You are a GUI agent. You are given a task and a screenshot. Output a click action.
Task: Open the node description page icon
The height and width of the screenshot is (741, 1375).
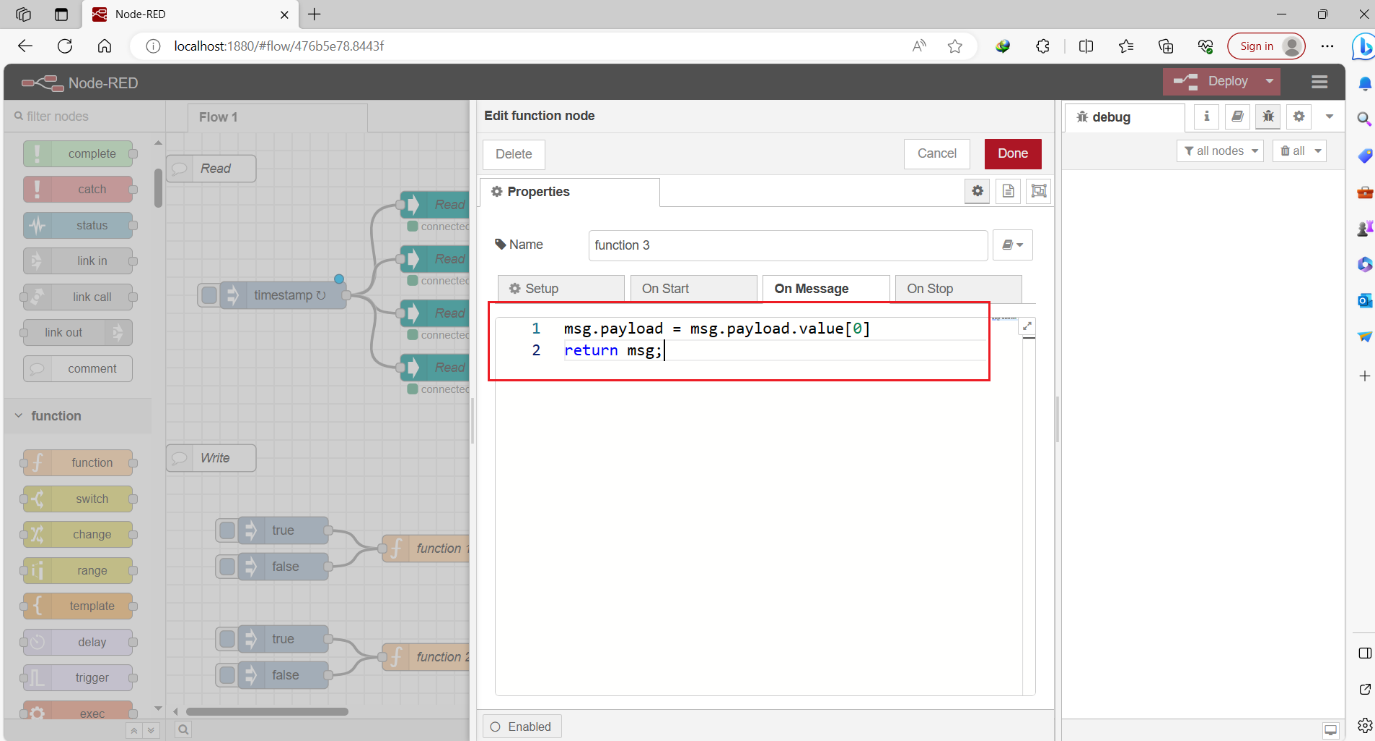point(1007,191)
